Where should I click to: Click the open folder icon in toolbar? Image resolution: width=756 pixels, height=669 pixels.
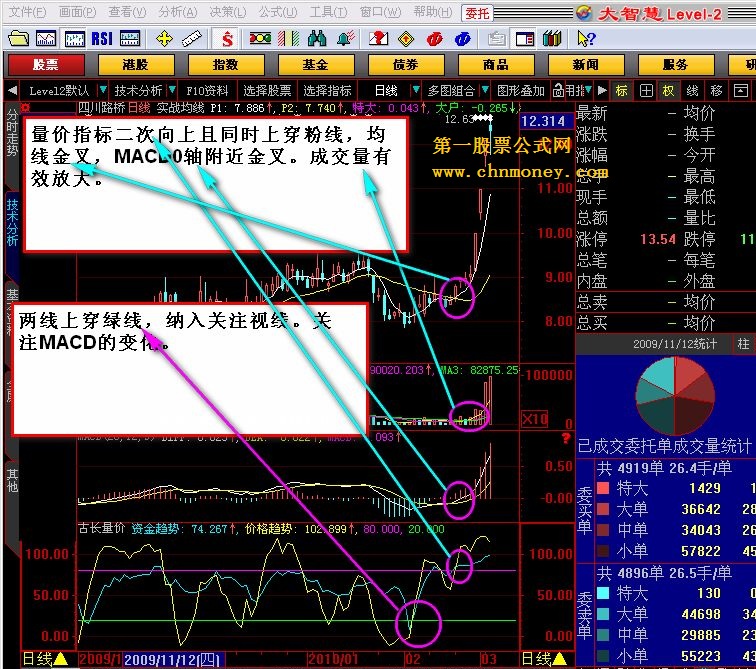tap(18, 39)
